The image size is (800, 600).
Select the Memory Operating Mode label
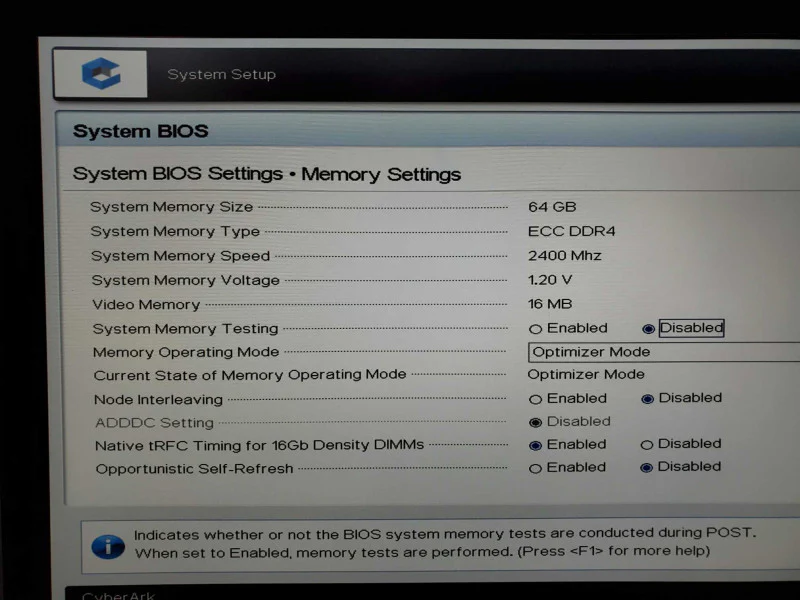tap(186, 352)
